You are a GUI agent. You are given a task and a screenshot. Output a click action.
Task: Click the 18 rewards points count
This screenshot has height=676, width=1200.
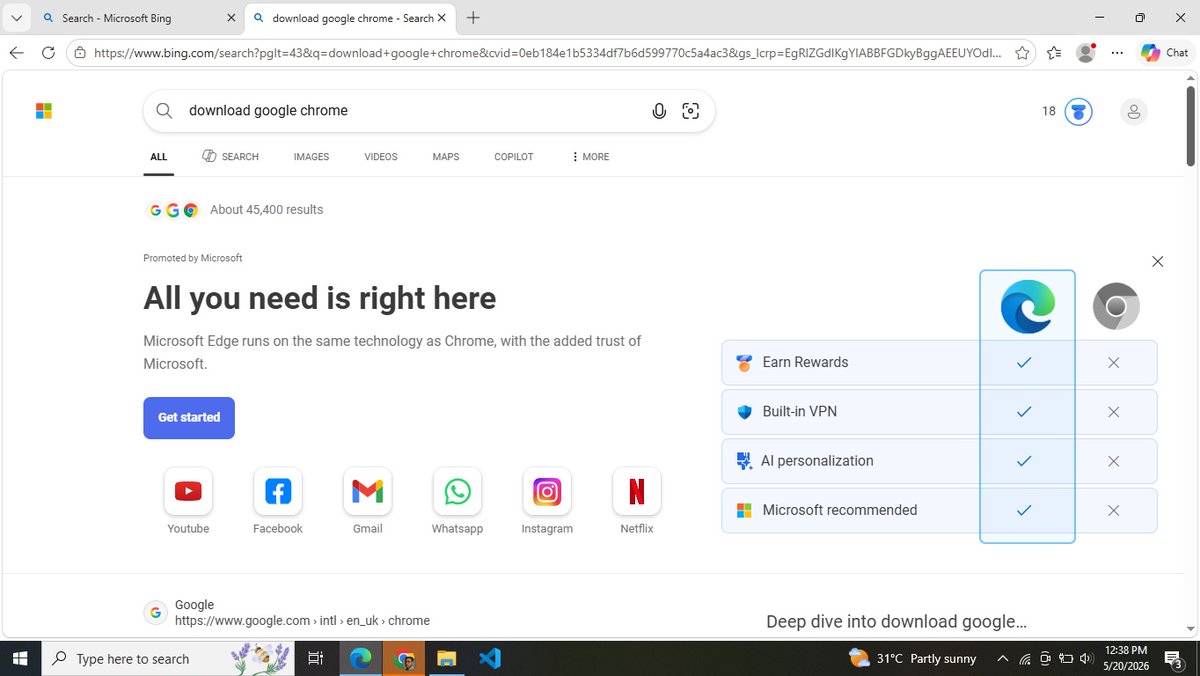pyautogui.click(x=1048, y=111)
